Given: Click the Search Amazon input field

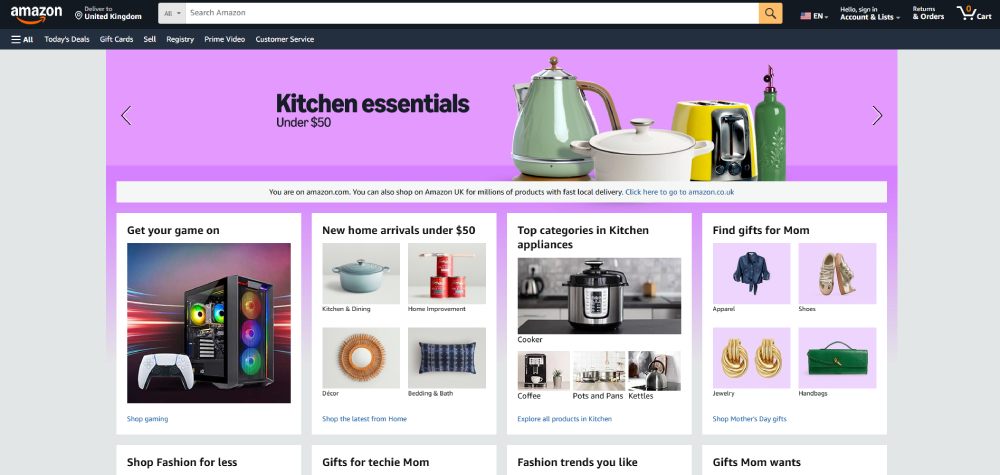Looking at the screenshot, I should (472, 13).
